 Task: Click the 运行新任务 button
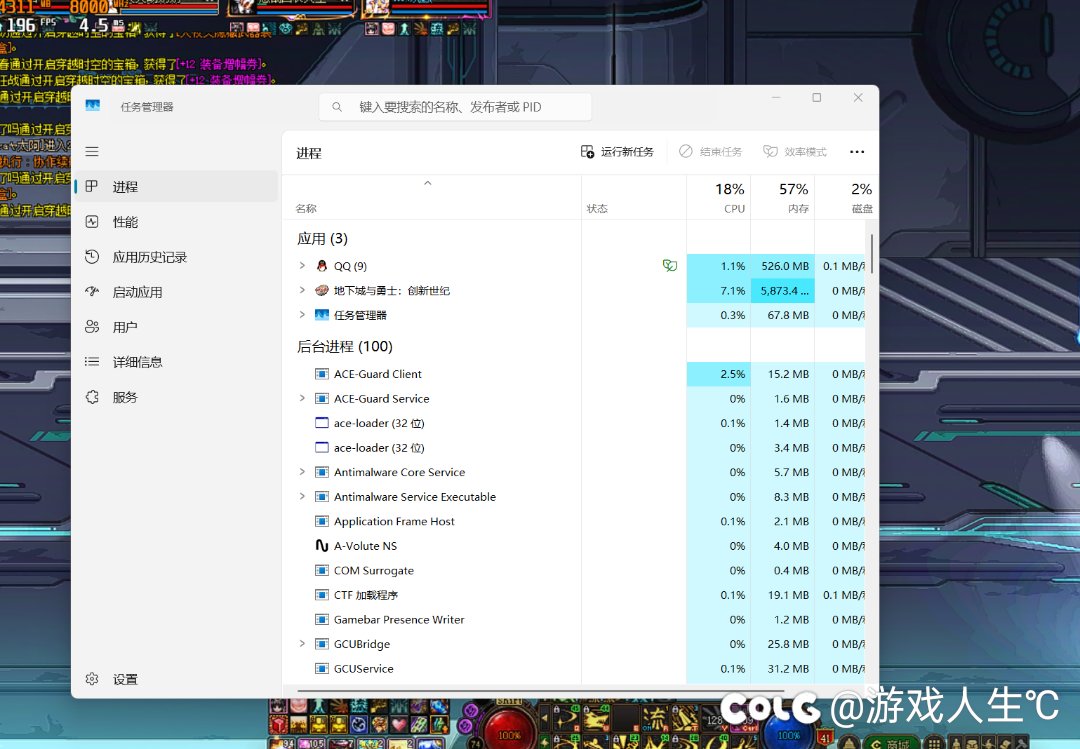coord(617,152)
